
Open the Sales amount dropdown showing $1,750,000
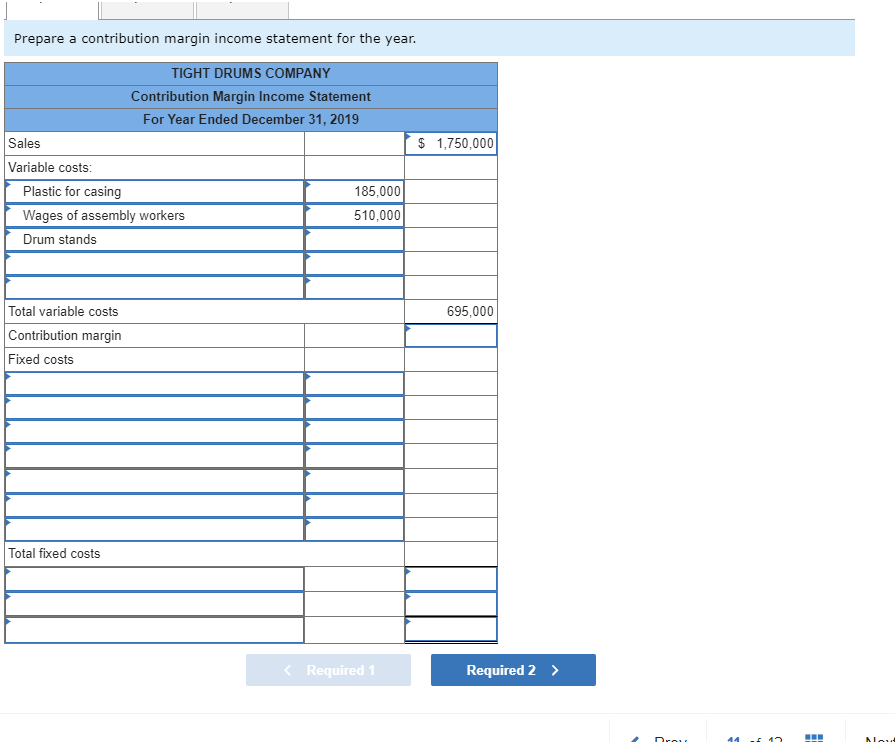(450, 143)
